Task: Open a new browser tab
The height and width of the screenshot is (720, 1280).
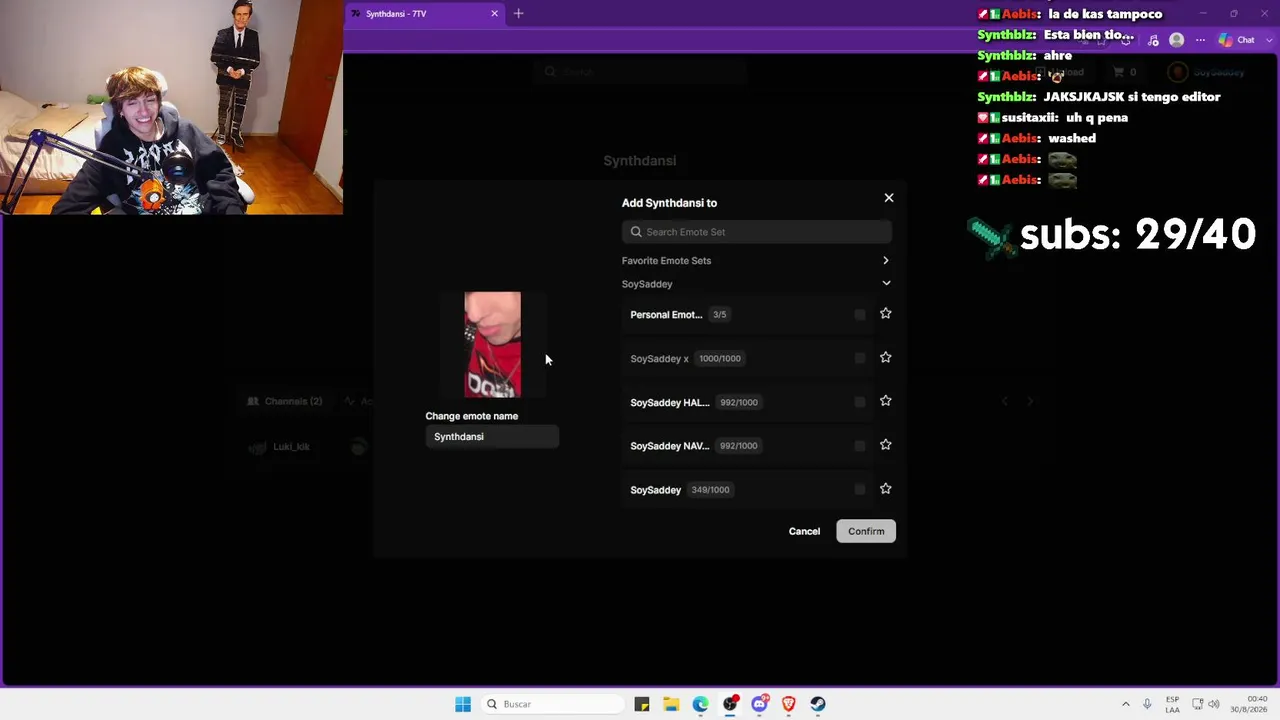Action: (x=518, y=14)
